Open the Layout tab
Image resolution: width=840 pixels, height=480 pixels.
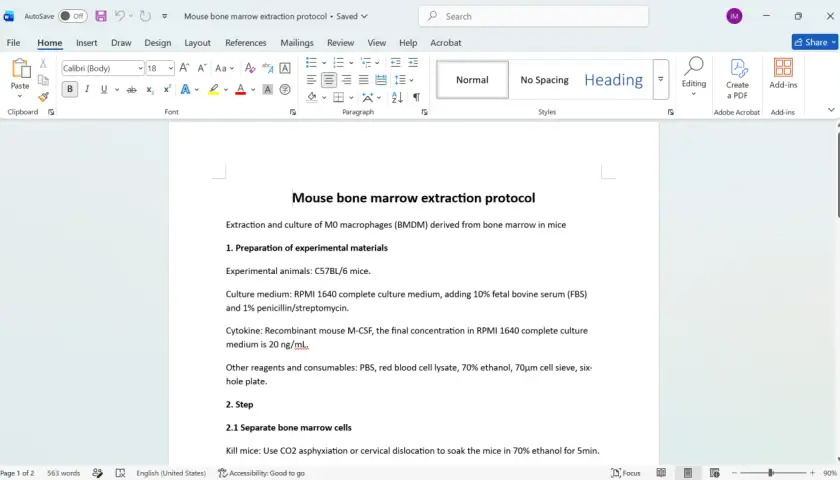pos(197,43)
